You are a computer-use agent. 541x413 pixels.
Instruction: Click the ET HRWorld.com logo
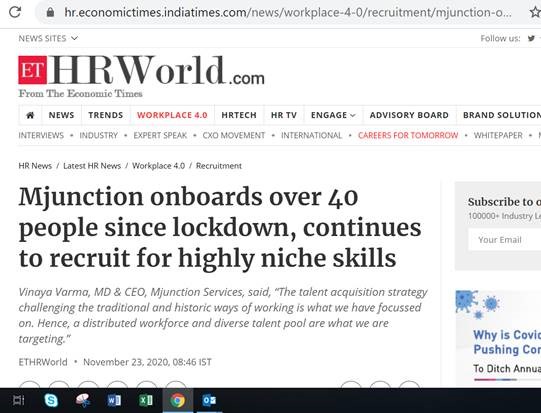point(141,71)
